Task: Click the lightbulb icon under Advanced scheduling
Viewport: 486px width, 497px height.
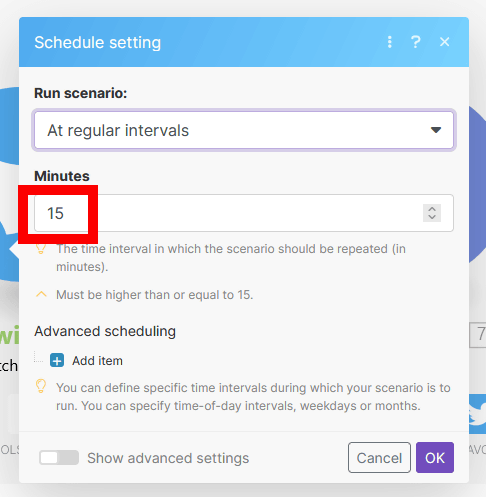Action: (41, 386)
